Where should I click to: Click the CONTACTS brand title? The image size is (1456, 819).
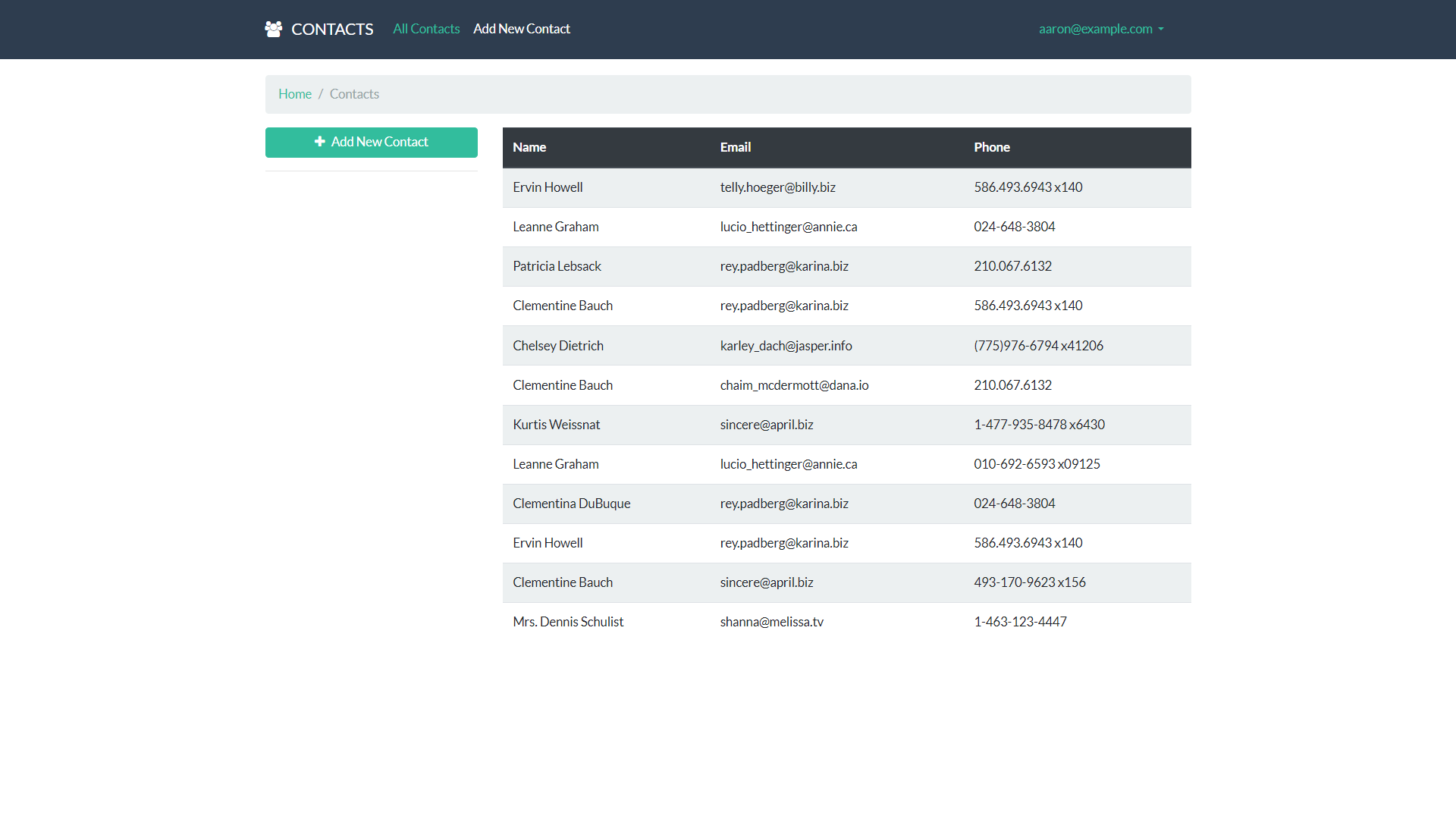pos(332,29)
